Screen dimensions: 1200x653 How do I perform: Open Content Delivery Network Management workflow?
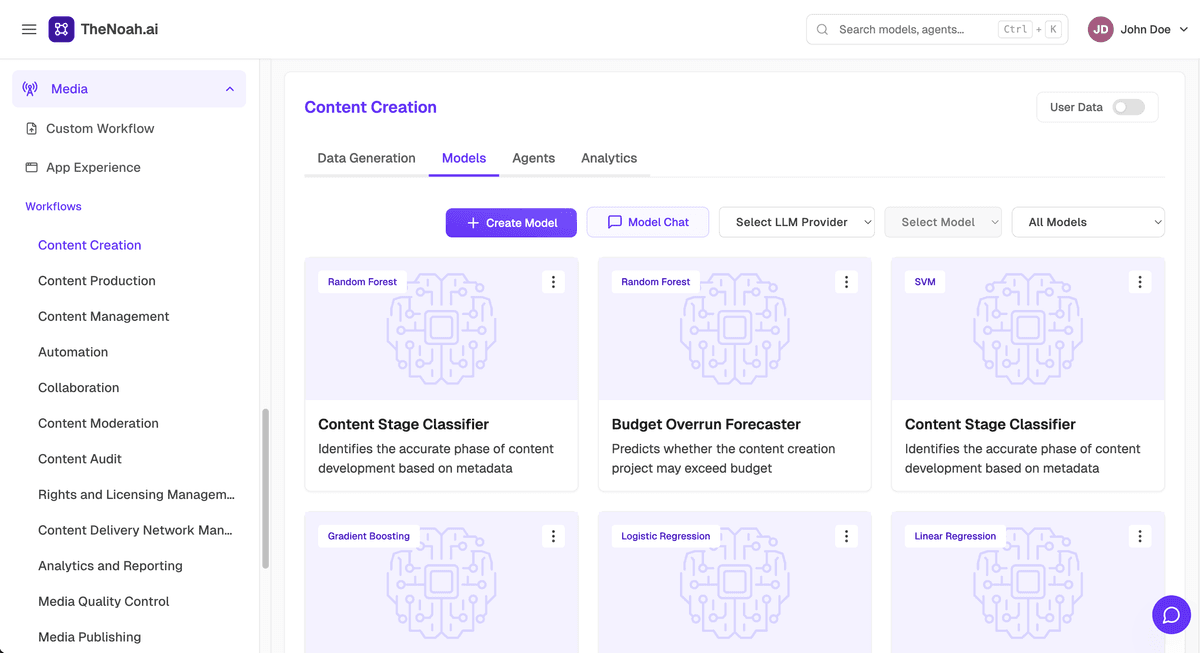135,530
